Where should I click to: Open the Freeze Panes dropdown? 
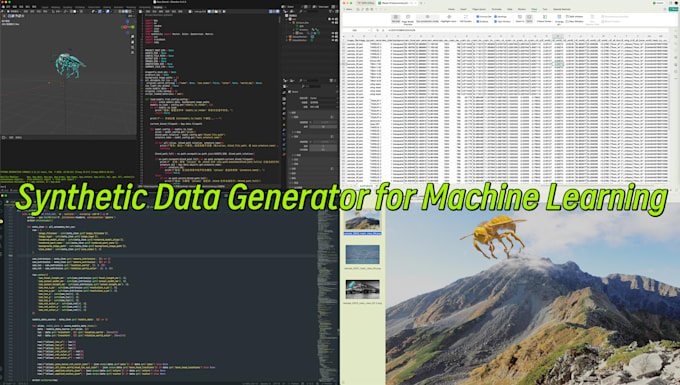point(545,18)
